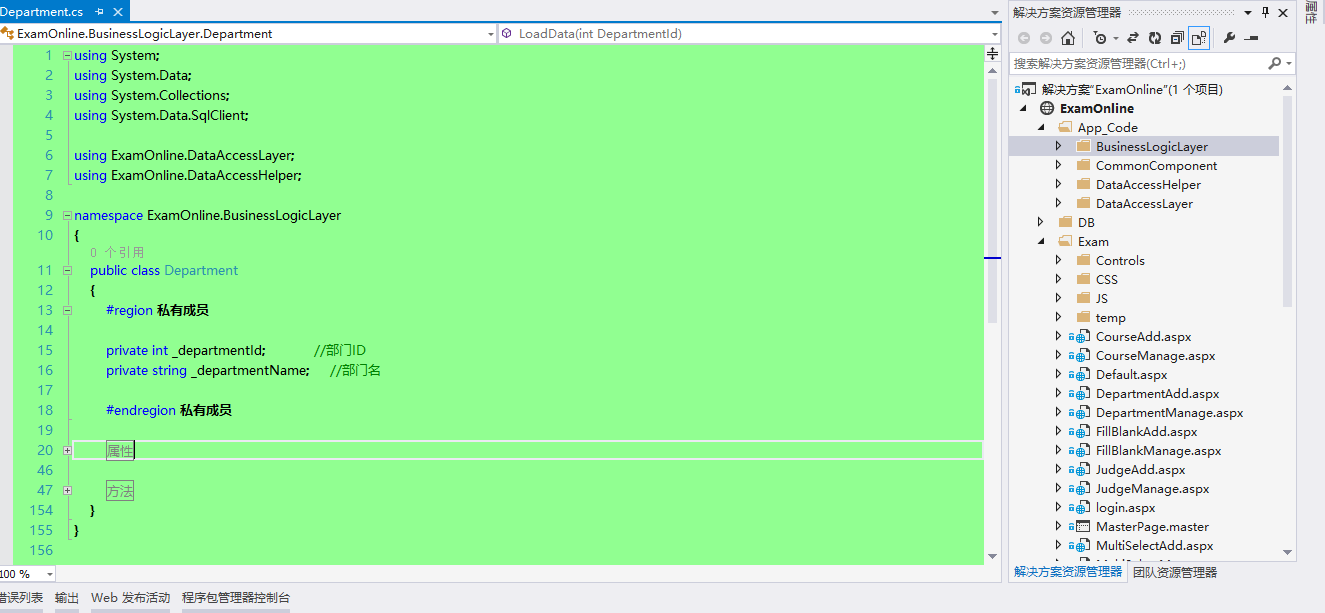
Task: Click the CSS folder icon
Action: tap(1083, 279)
